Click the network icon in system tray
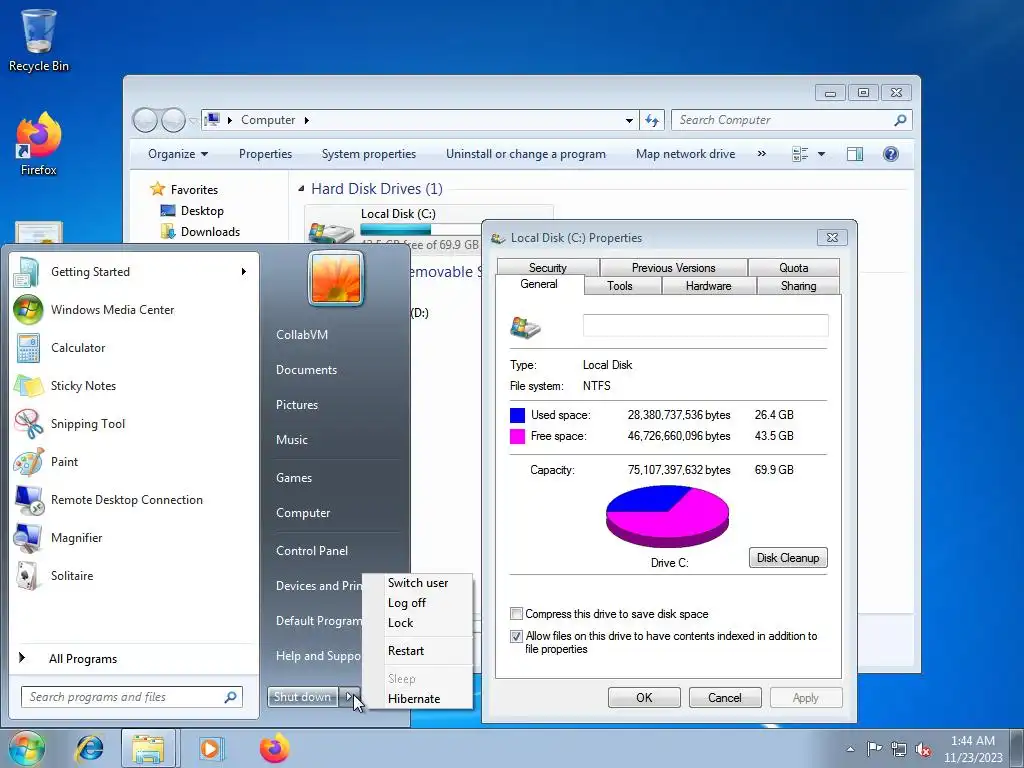This screenshot has width=1024, height=768. point(899,749)
